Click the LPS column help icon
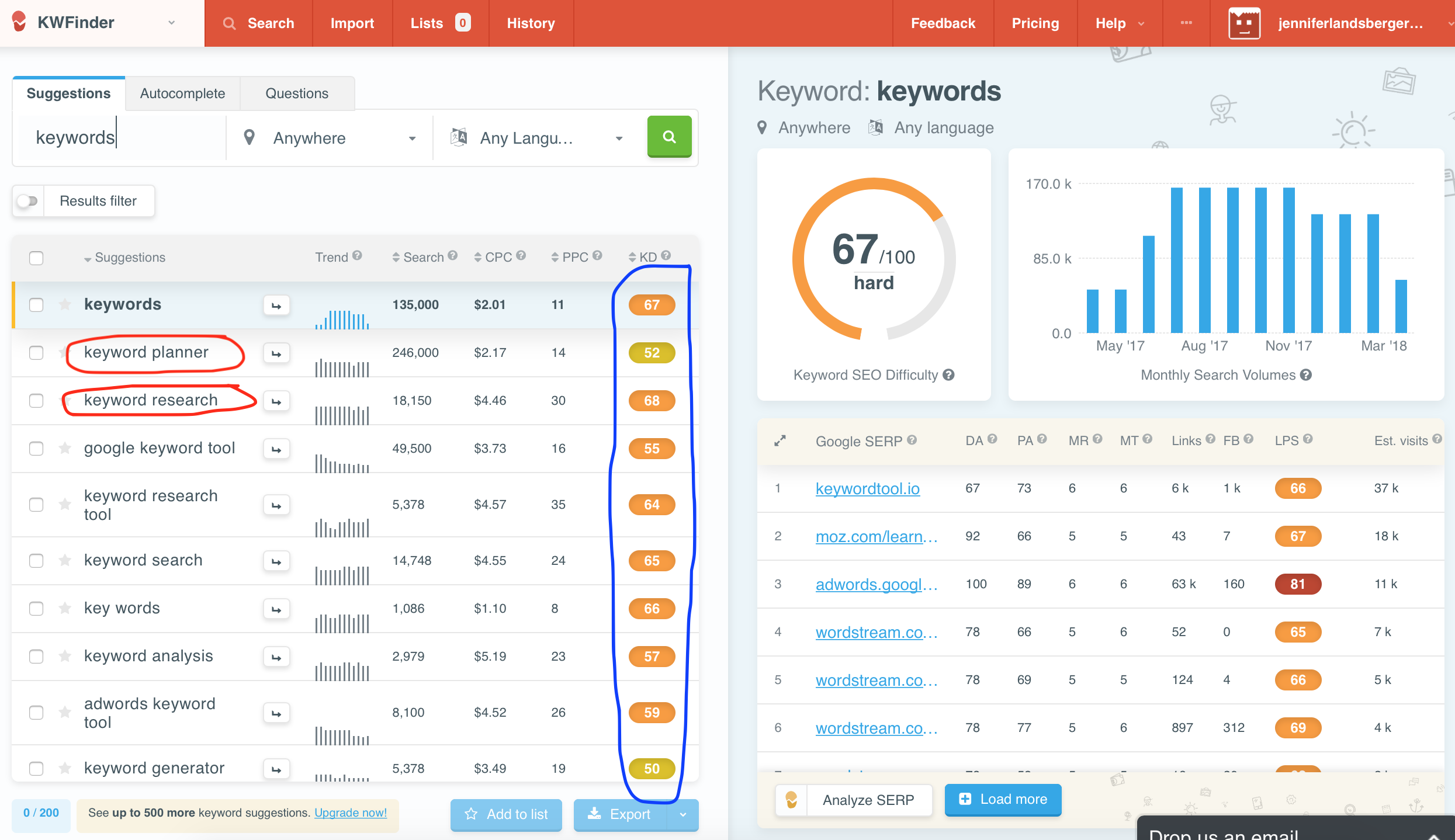The width and height of the screenshot is (1455, 840). [x=1308, y=439]
